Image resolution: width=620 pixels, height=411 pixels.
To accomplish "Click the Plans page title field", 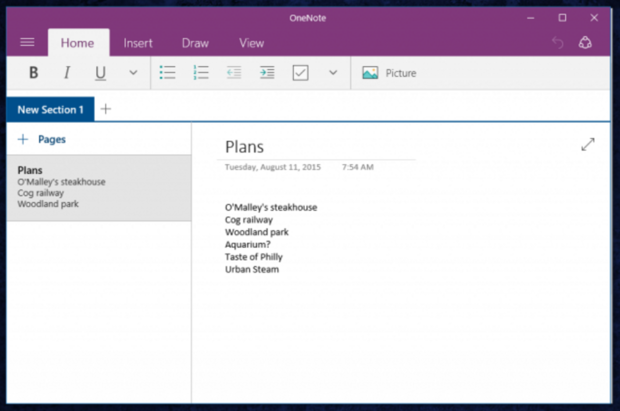I will [x=244, y=147].
